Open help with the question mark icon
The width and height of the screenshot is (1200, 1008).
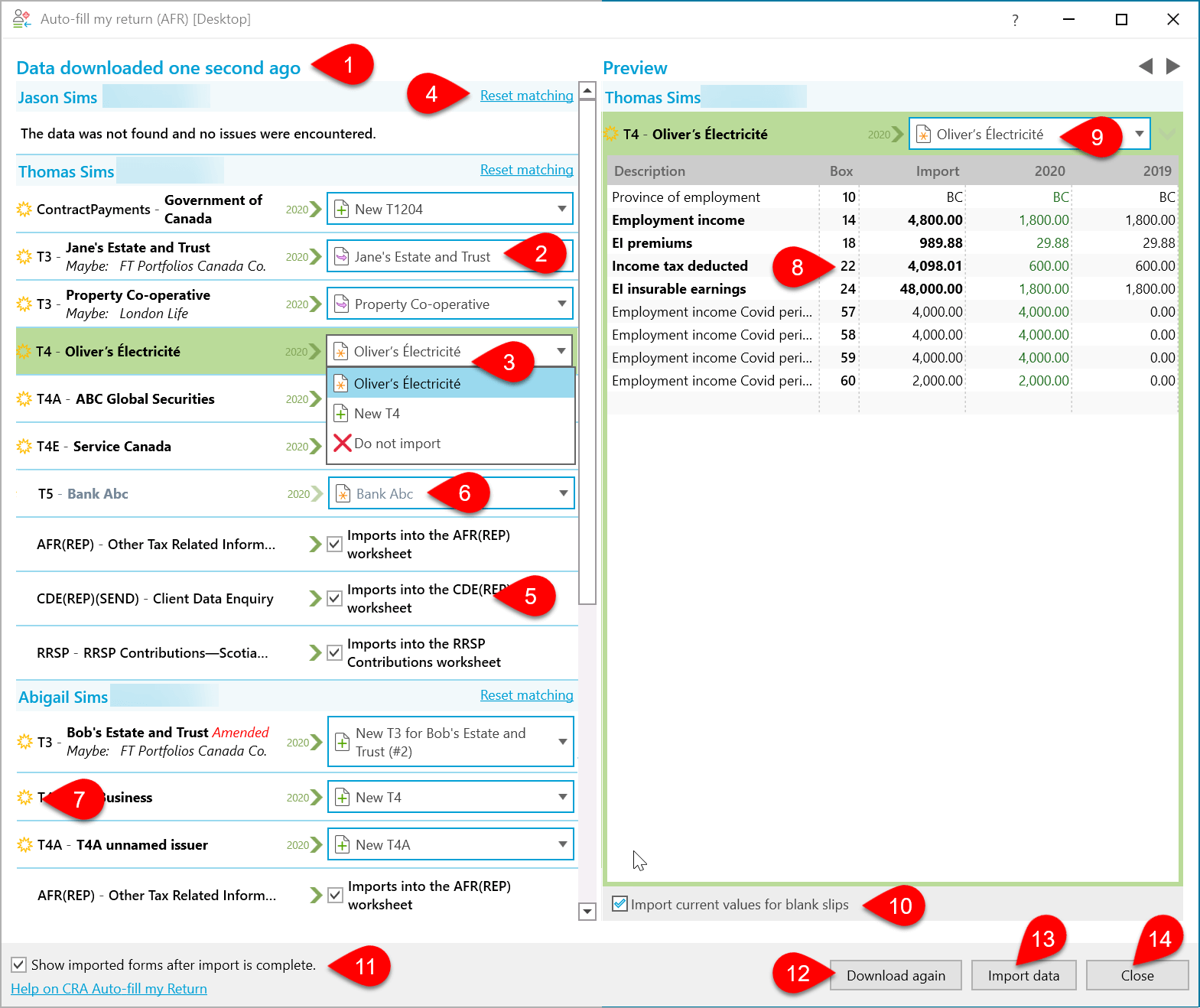pyautogui.click(x=1015, y=20)
